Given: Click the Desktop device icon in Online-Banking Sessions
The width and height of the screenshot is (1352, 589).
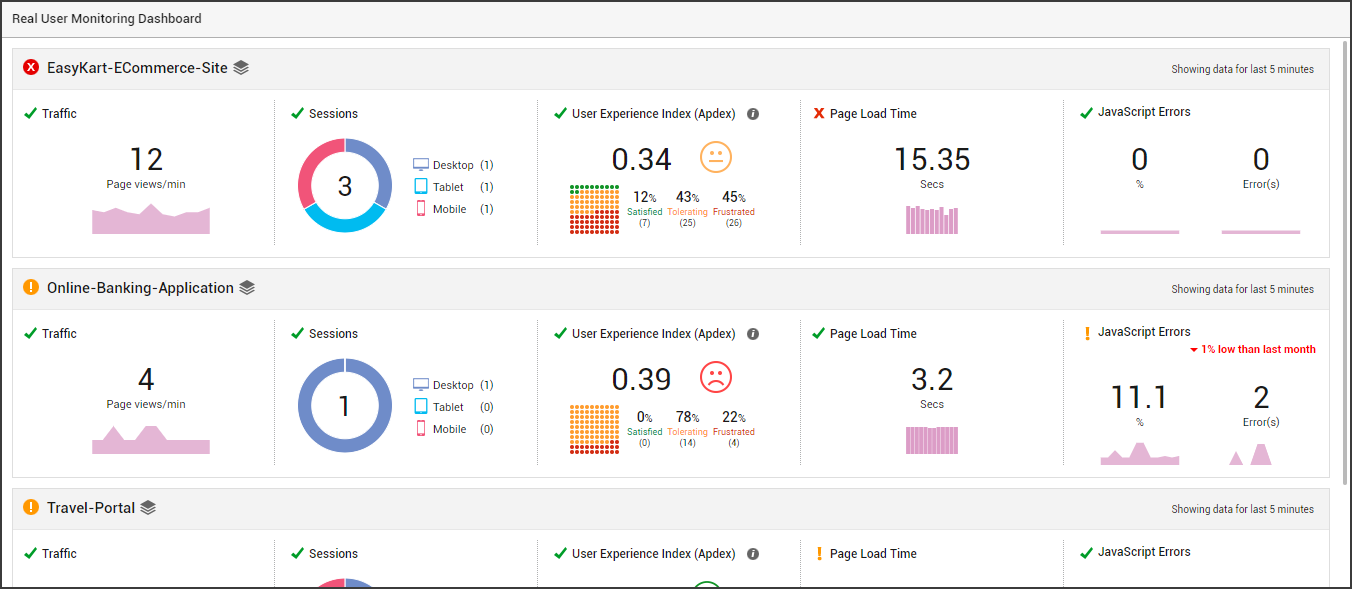Looking at the screenshot, I should 421,385.
